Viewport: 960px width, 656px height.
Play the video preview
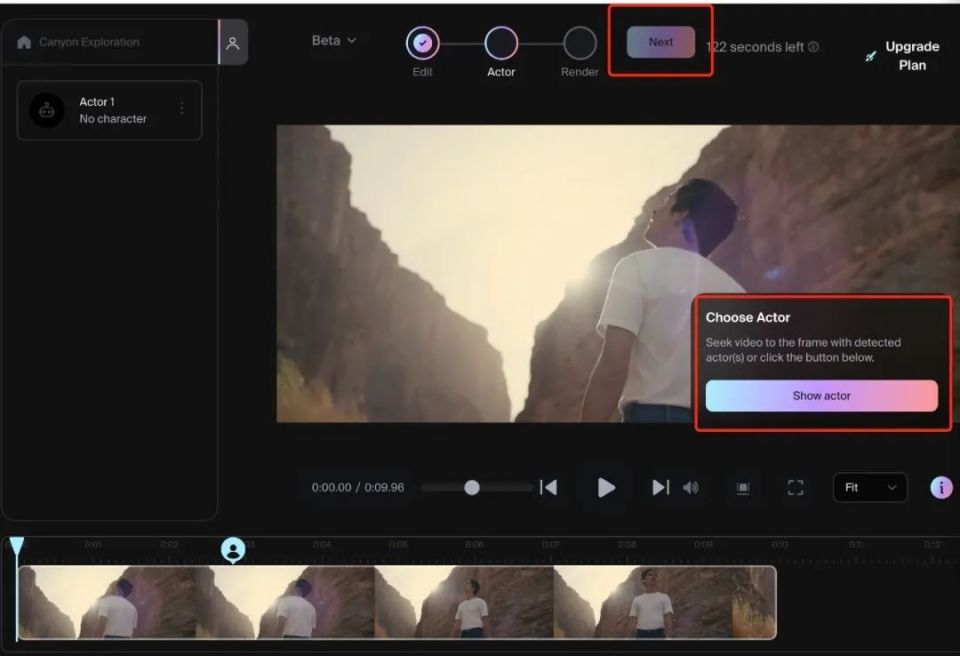coord(606,488)
